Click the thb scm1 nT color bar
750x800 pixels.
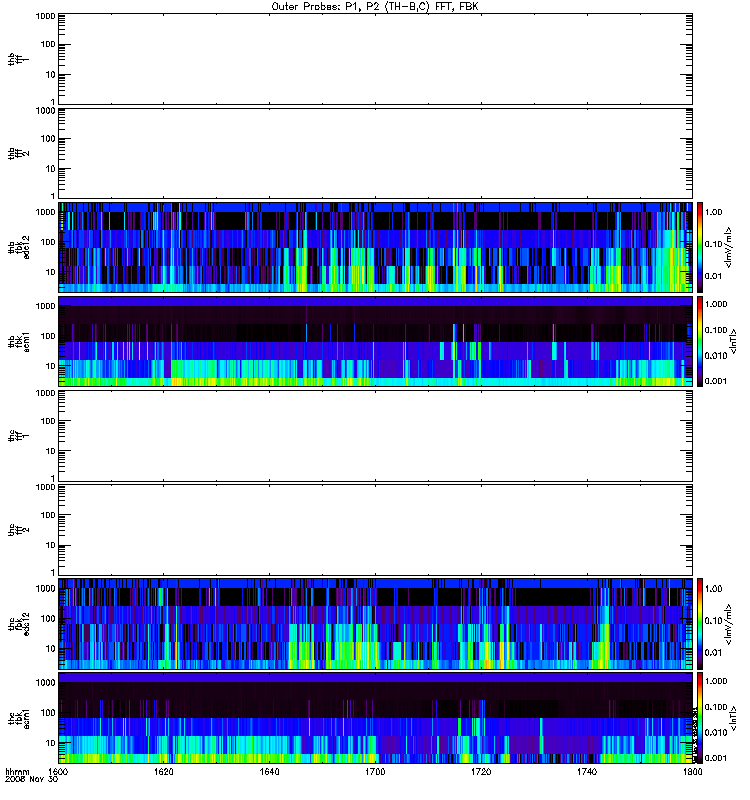click(700, 341)
